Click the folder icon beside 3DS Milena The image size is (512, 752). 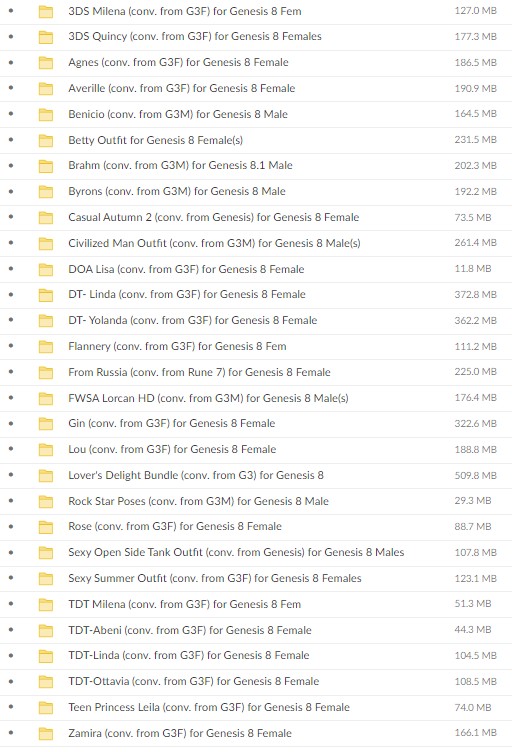point(46,12)
